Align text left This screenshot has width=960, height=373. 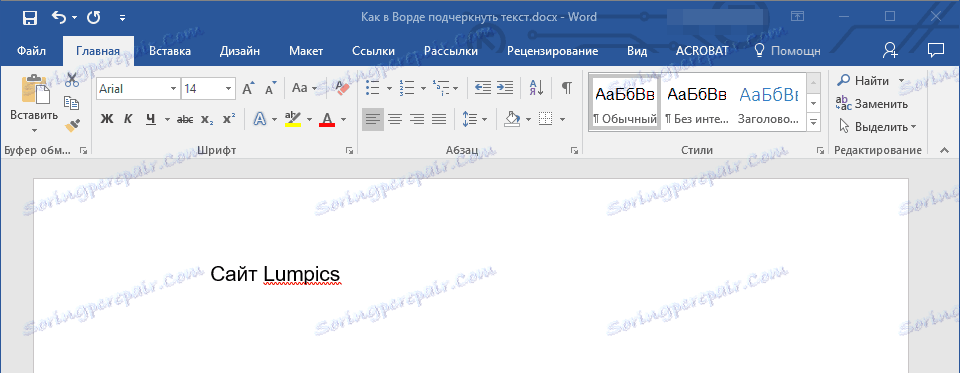click(x=372, y=119)
